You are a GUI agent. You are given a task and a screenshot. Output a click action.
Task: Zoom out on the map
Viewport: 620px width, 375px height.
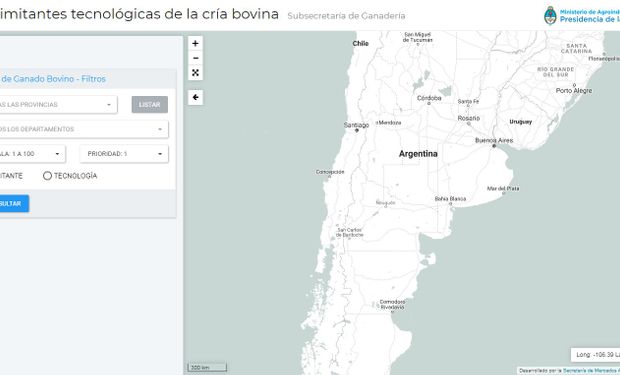point(195,58)
